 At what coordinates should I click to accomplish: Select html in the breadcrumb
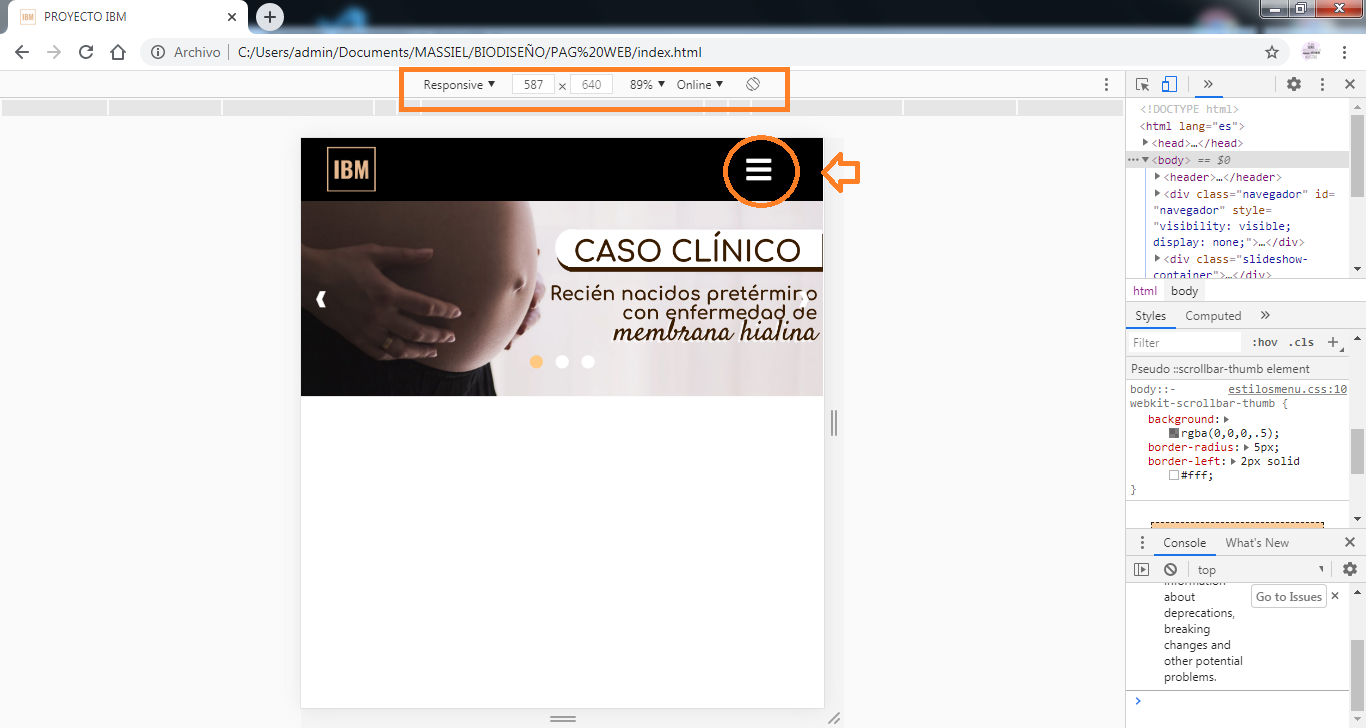(1145, 291)
